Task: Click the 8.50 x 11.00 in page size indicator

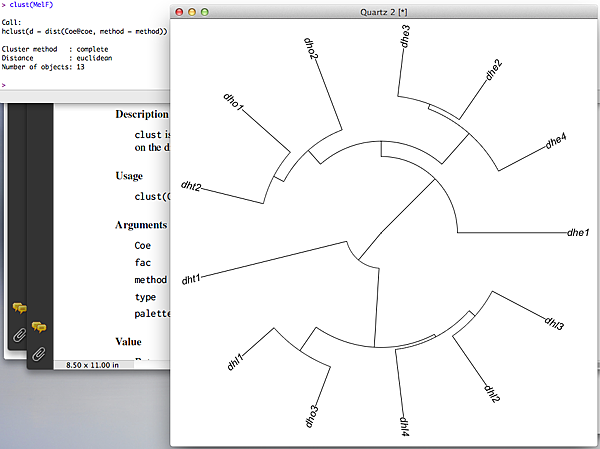Action: (92, 365)
